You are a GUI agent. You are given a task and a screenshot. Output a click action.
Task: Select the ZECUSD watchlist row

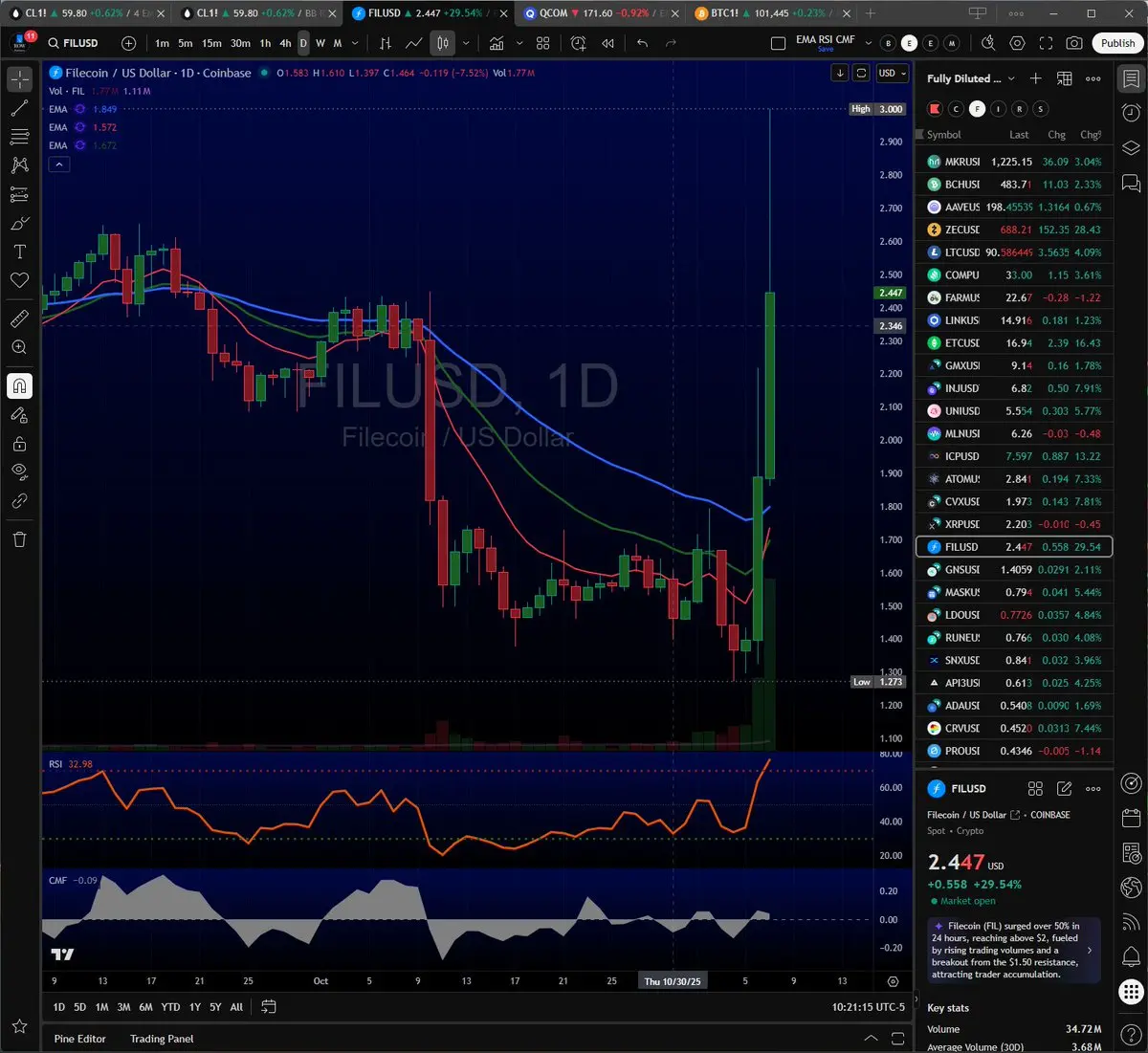tap(1014, 230)
